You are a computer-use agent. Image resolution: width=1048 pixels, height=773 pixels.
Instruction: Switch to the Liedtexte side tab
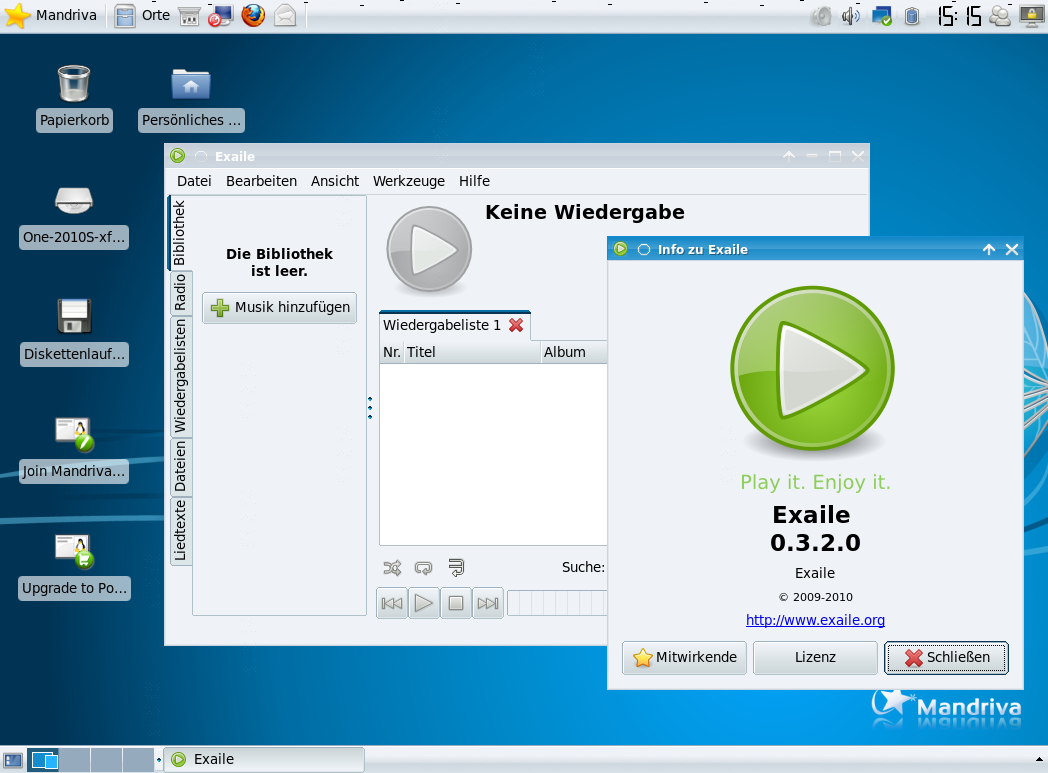180,530
